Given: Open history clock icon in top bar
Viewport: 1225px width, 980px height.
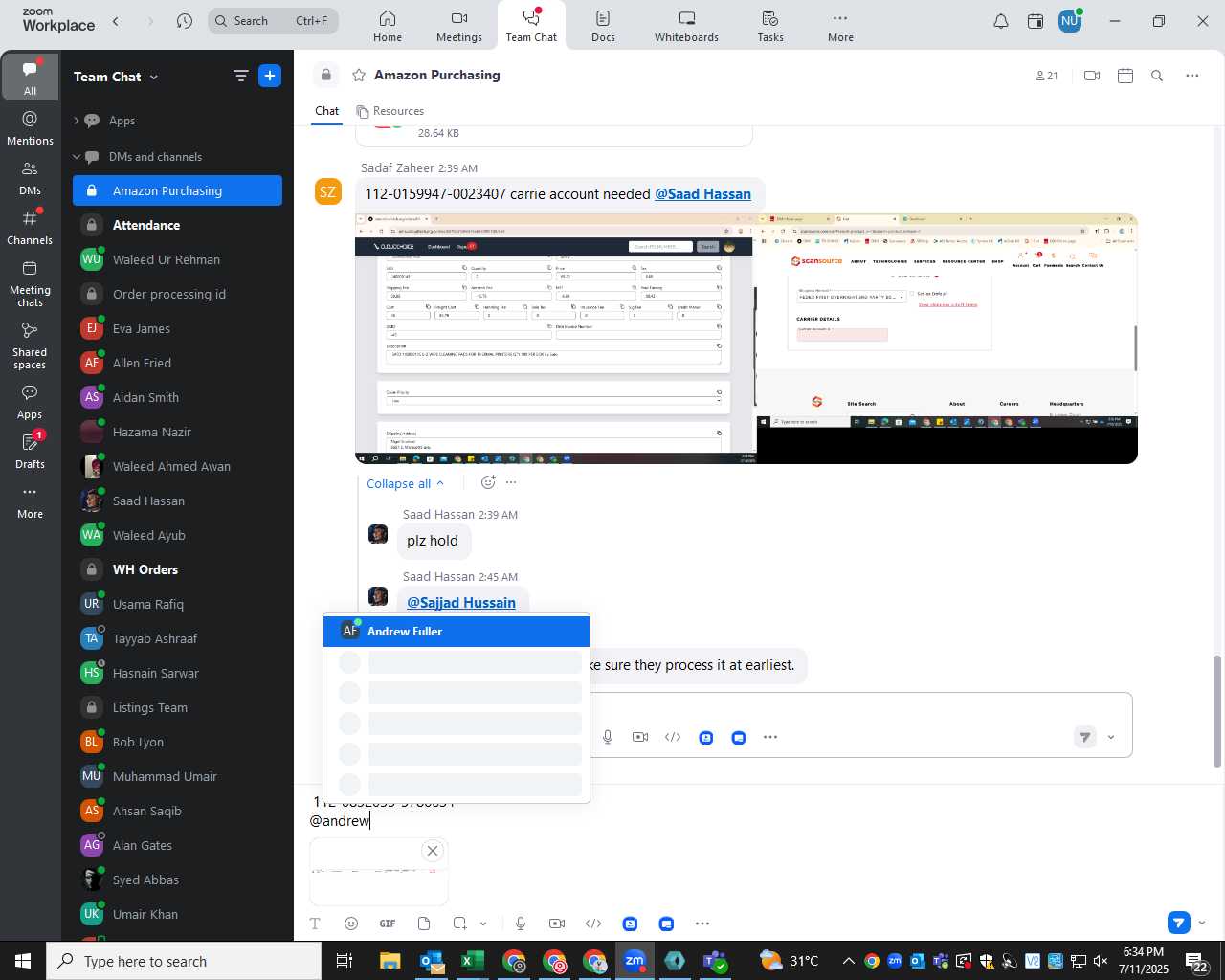Looking at the screenshot, I should click(x=185, y=21).
